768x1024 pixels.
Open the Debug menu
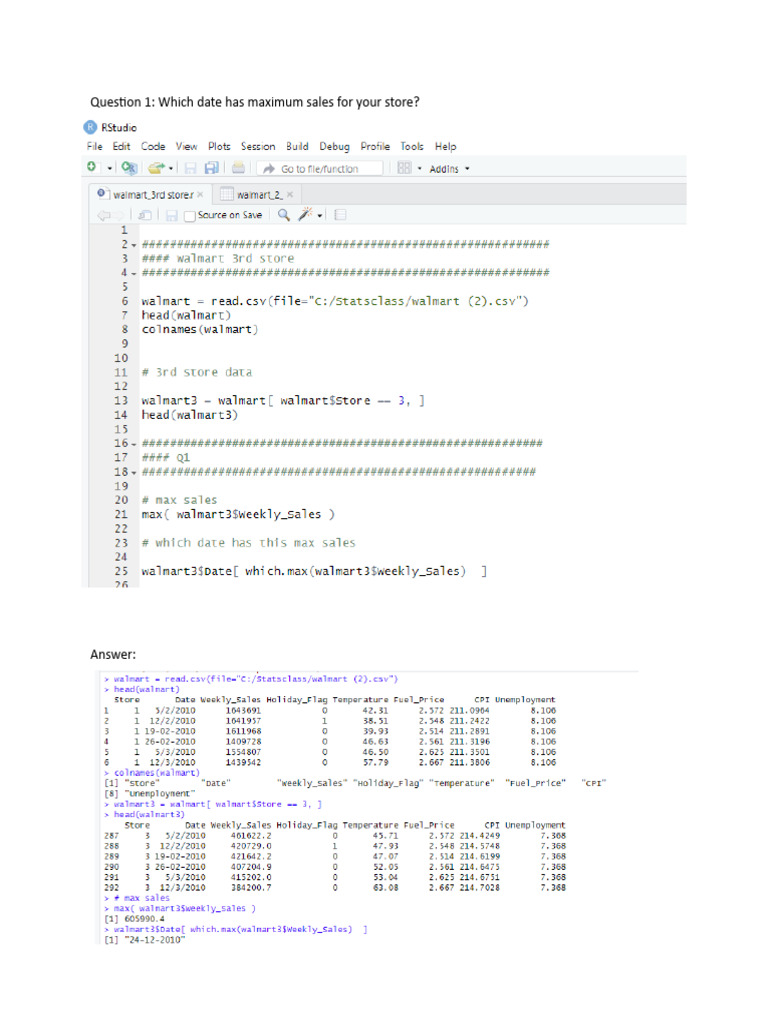334,146
